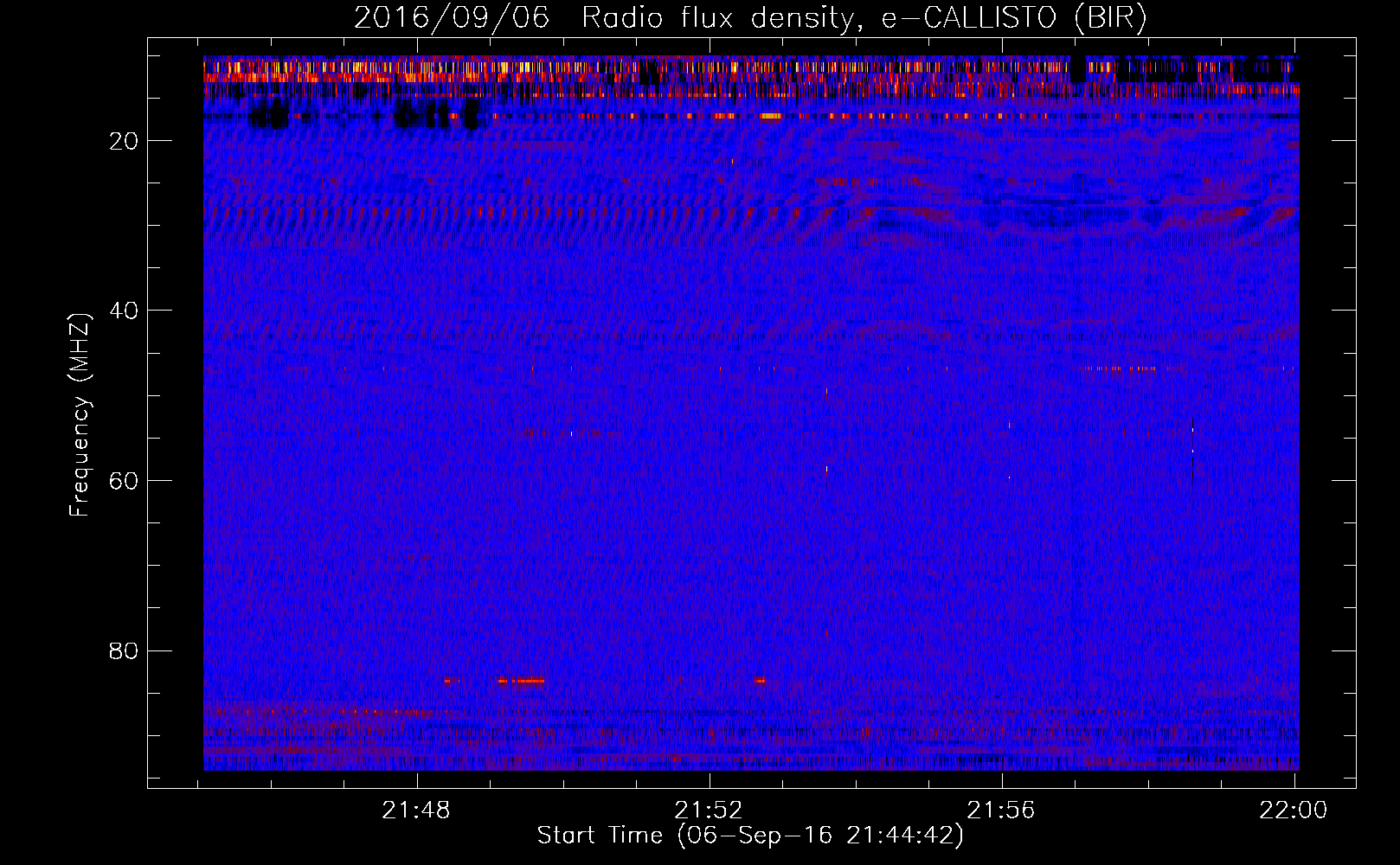Click the '21:48' time tick label

pos(417,811)
